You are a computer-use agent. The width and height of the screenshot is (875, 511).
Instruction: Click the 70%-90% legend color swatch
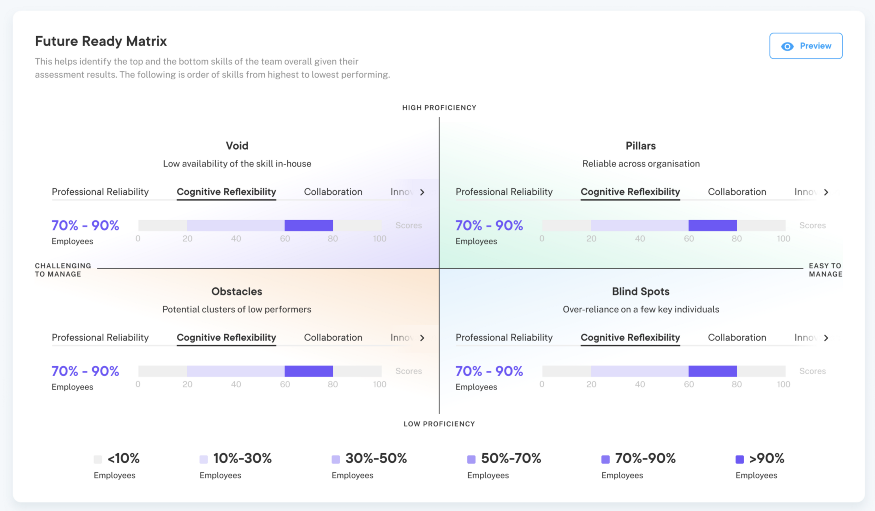click(605, 460)
